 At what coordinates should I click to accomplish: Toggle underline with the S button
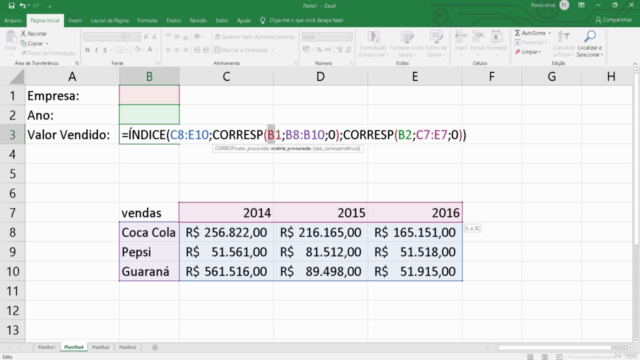pos(105,50)
